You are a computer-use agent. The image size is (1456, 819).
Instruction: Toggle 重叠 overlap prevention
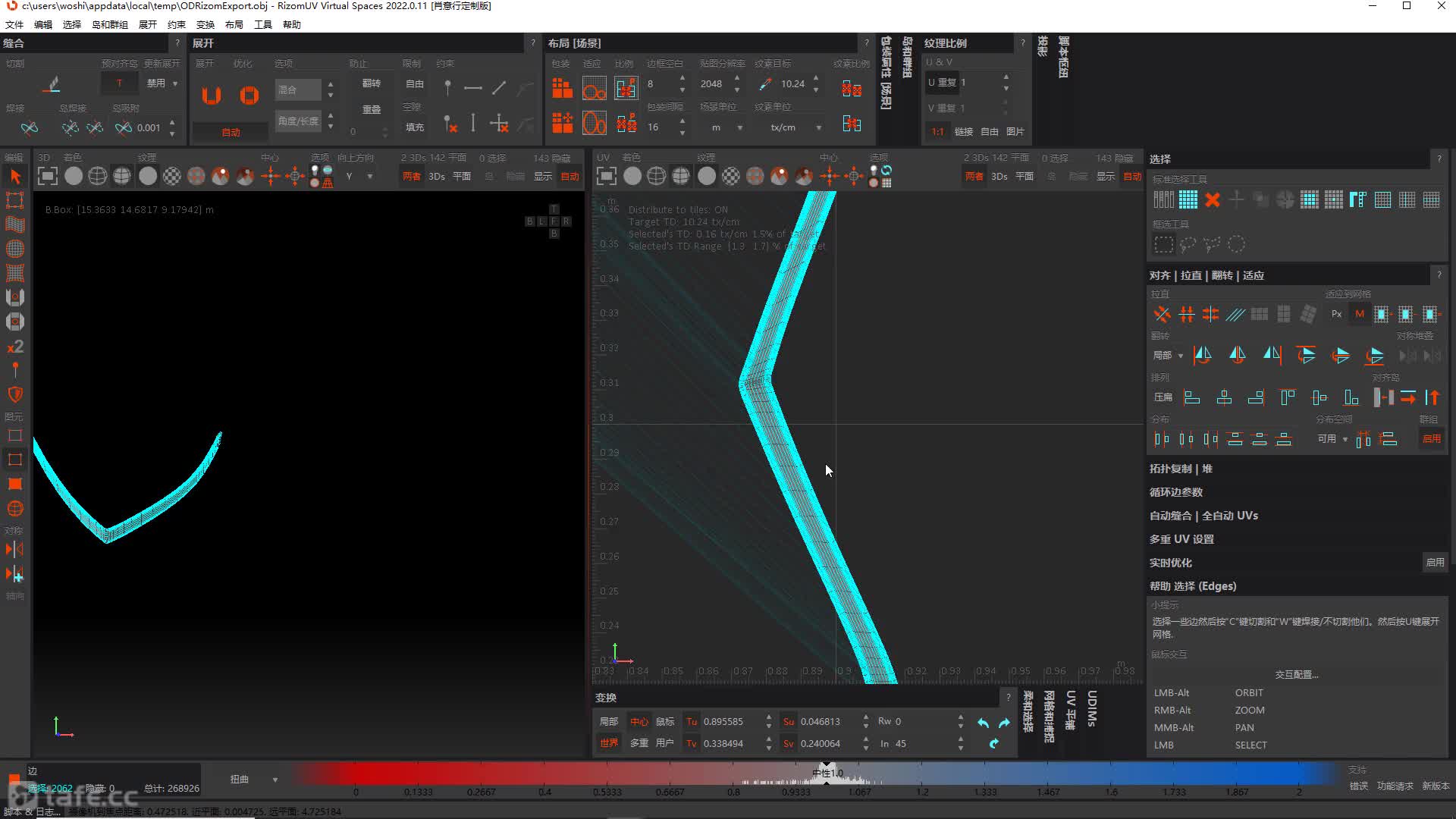point(372,109)
